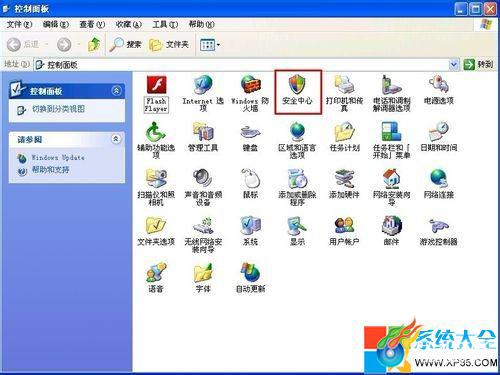Click the 搜索 search toolbar button

pos(126,44)
